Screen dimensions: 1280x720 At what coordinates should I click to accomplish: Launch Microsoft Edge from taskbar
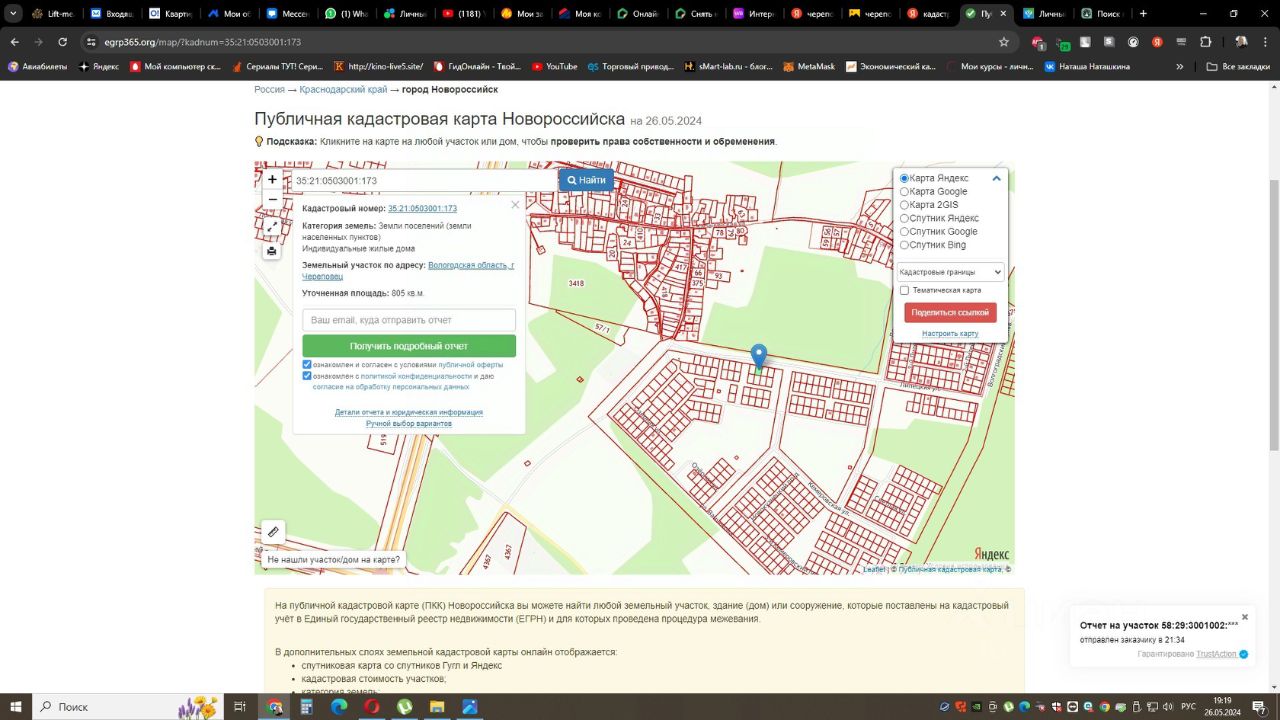pos(339,706)
